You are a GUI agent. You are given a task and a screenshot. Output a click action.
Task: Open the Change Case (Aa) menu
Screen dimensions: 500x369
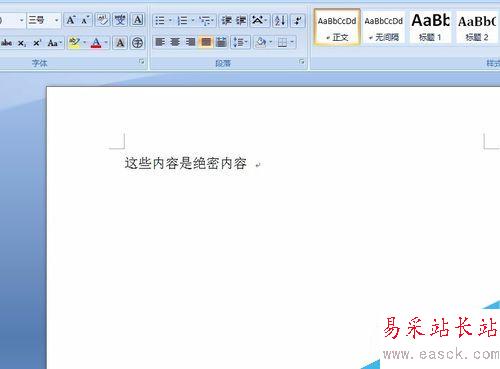(55, 43)
